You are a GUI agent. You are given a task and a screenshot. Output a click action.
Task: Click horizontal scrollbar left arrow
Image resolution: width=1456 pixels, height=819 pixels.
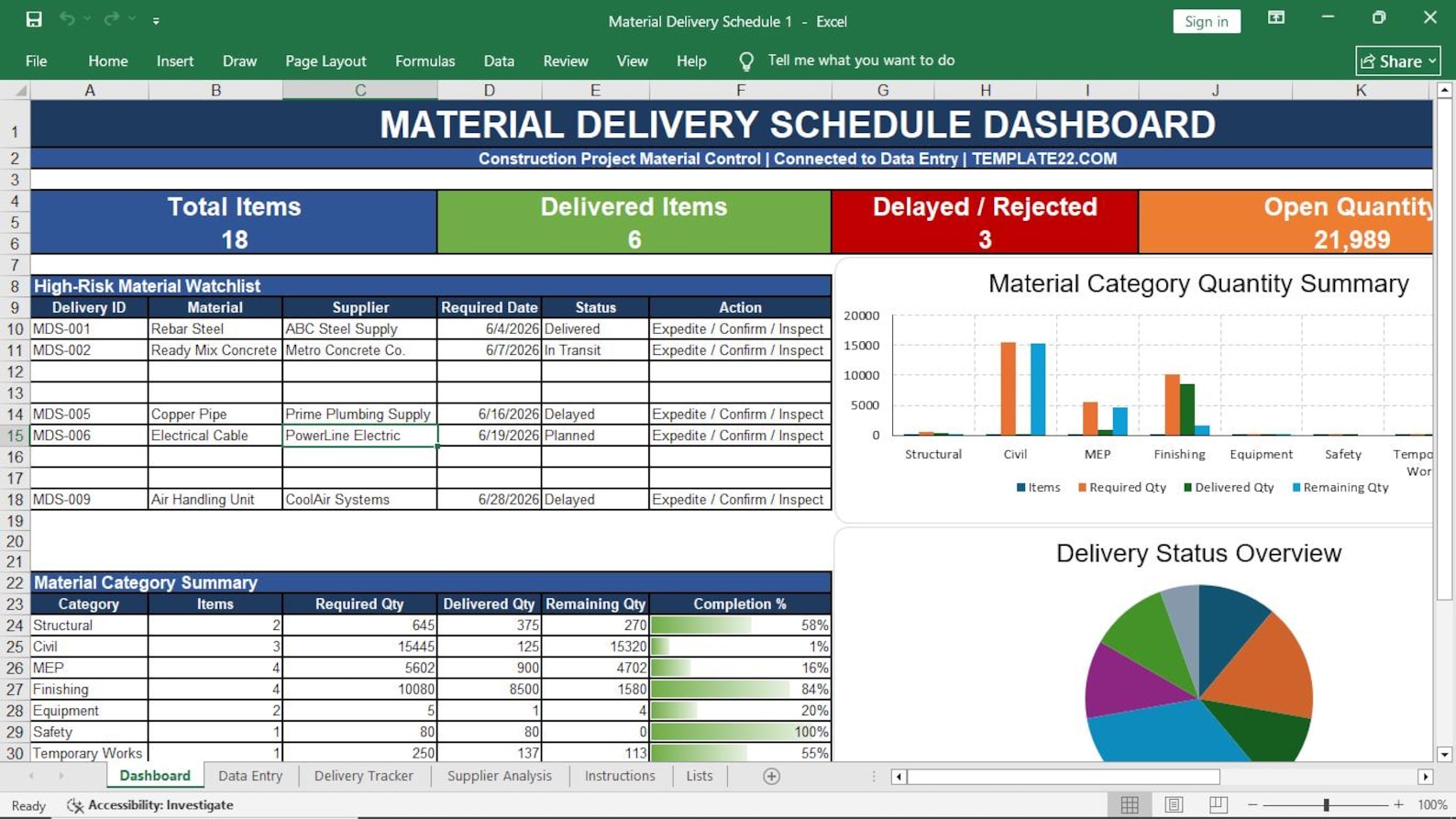899,777
